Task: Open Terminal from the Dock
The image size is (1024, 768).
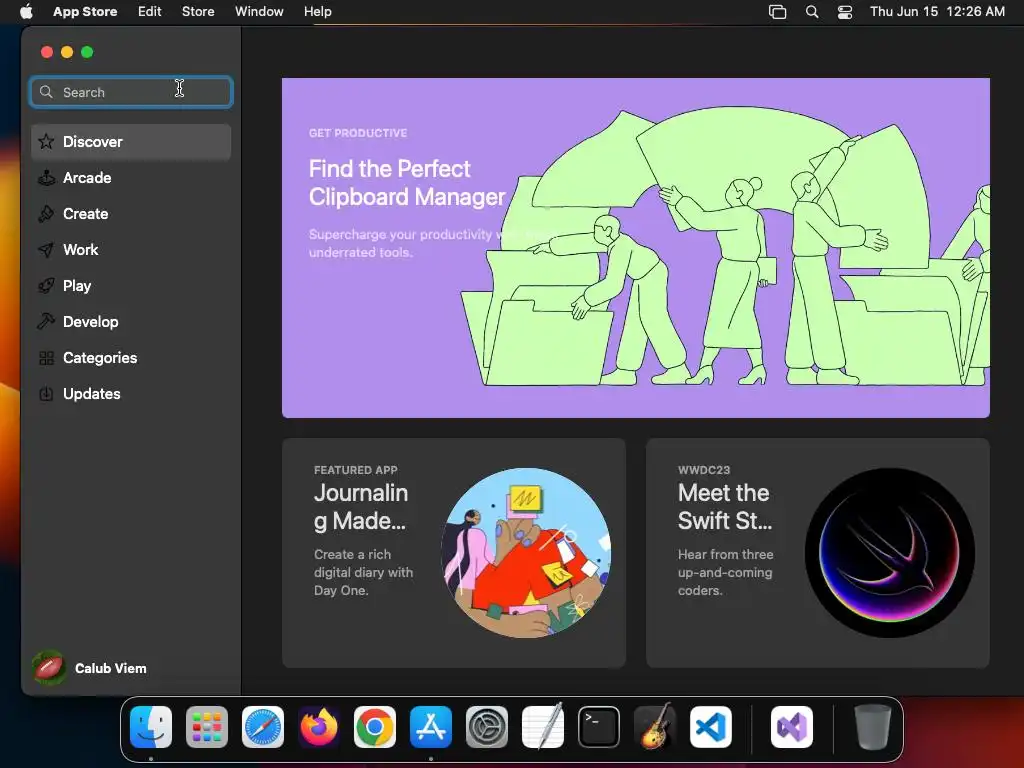Action: click(x=599, y=727)
